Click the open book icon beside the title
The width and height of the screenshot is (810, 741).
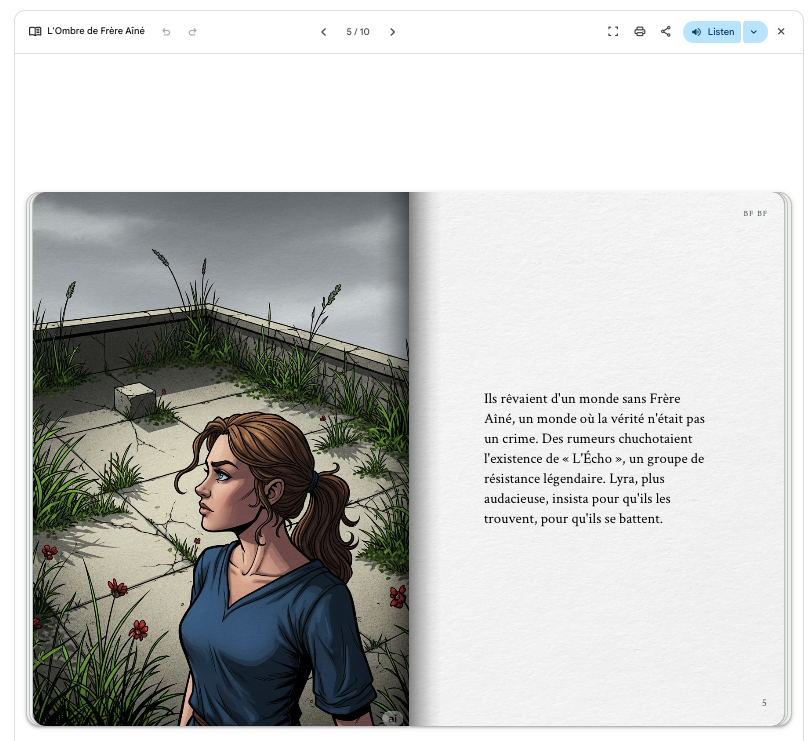point(35,32)
